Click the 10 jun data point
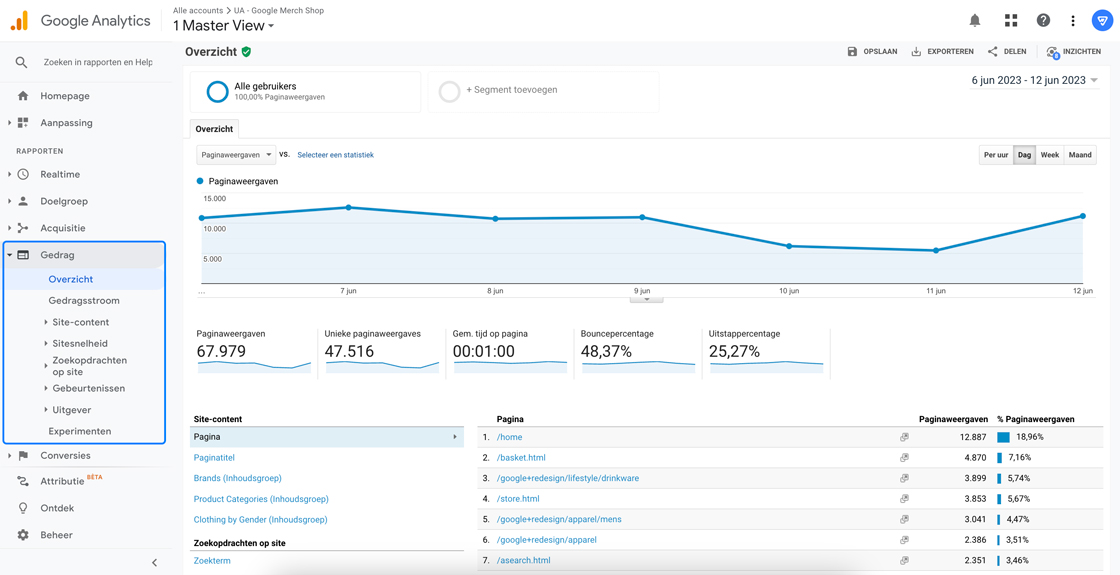This screenshot has width=1120, height=575. point(789,246)
